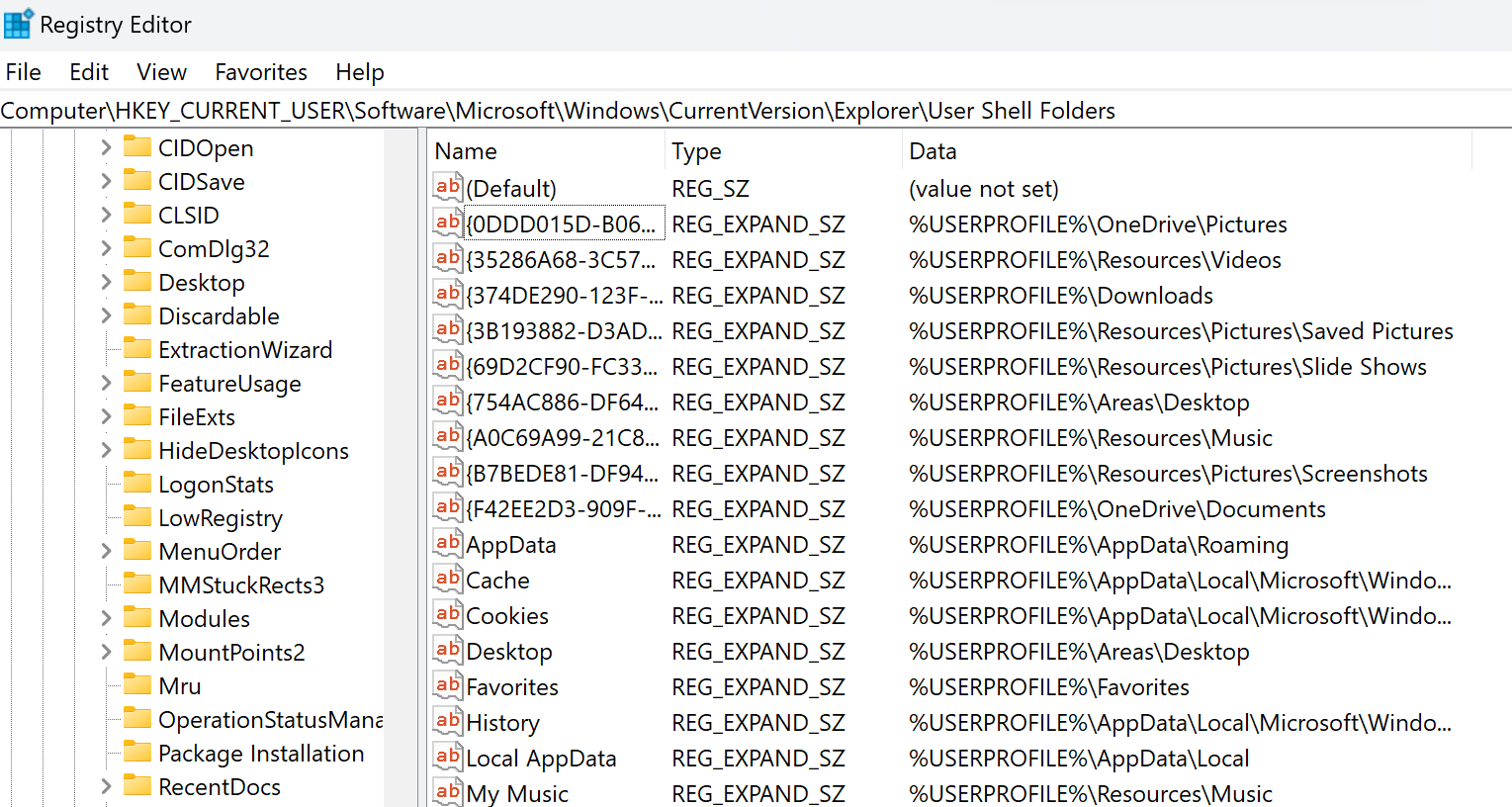Expand the CIDSave key
1512x807 pixels.
pyautogui.click(x=106, y=181)
